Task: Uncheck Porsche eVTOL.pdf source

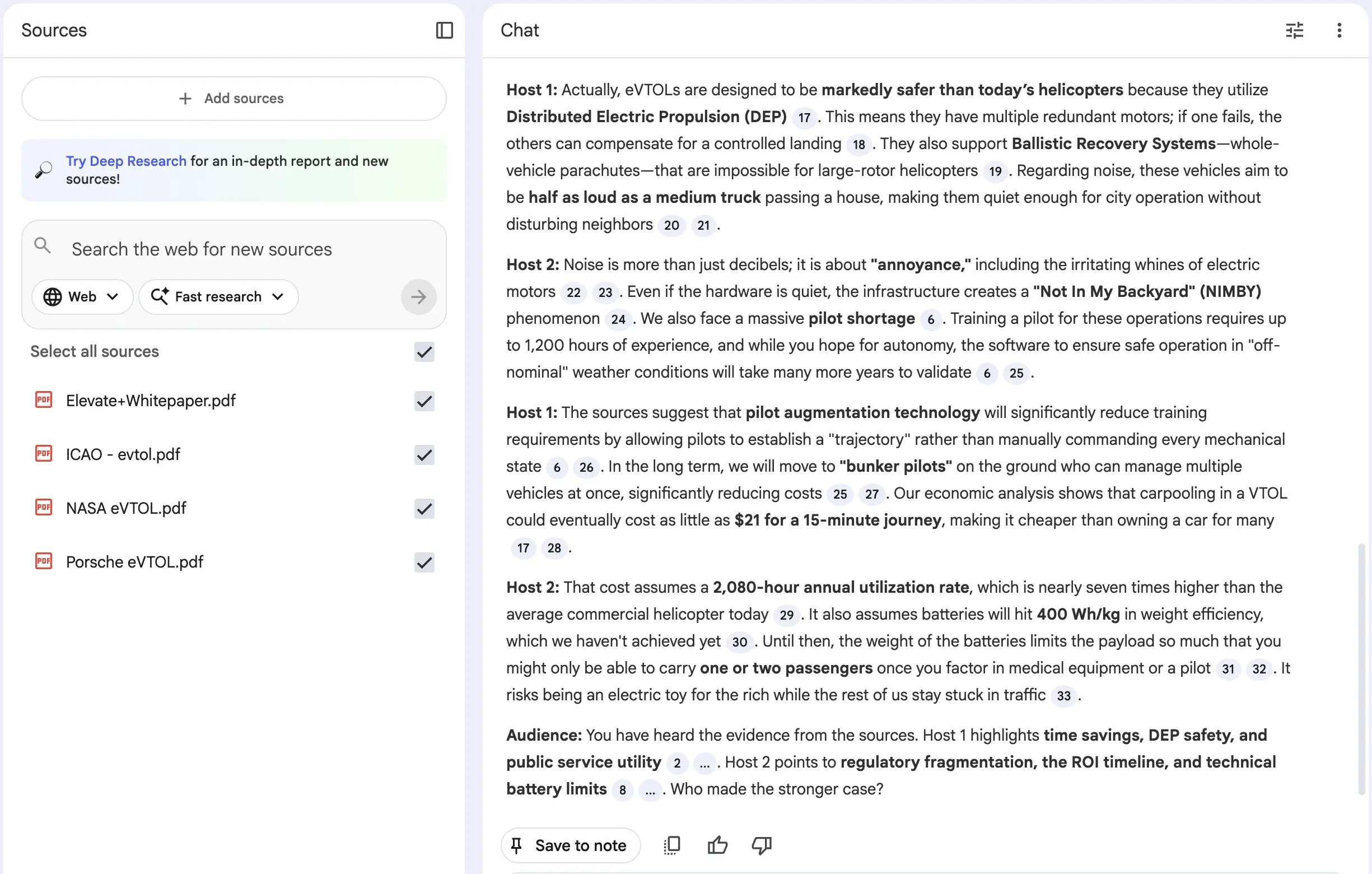Action: click(424, 562)
